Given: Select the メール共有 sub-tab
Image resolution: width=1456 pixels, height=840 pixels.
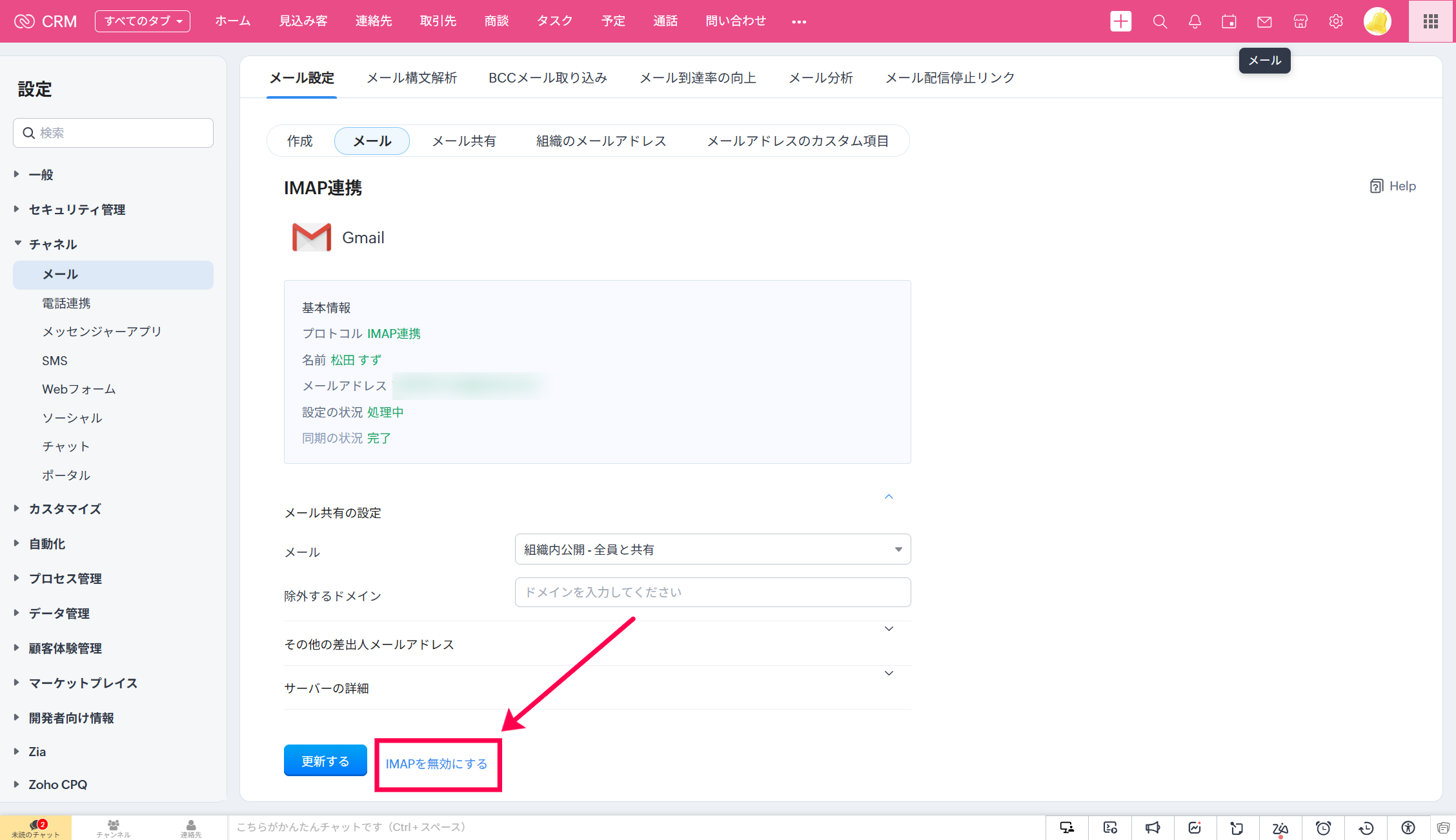Looking at the screenshot, I should [463, 141].
